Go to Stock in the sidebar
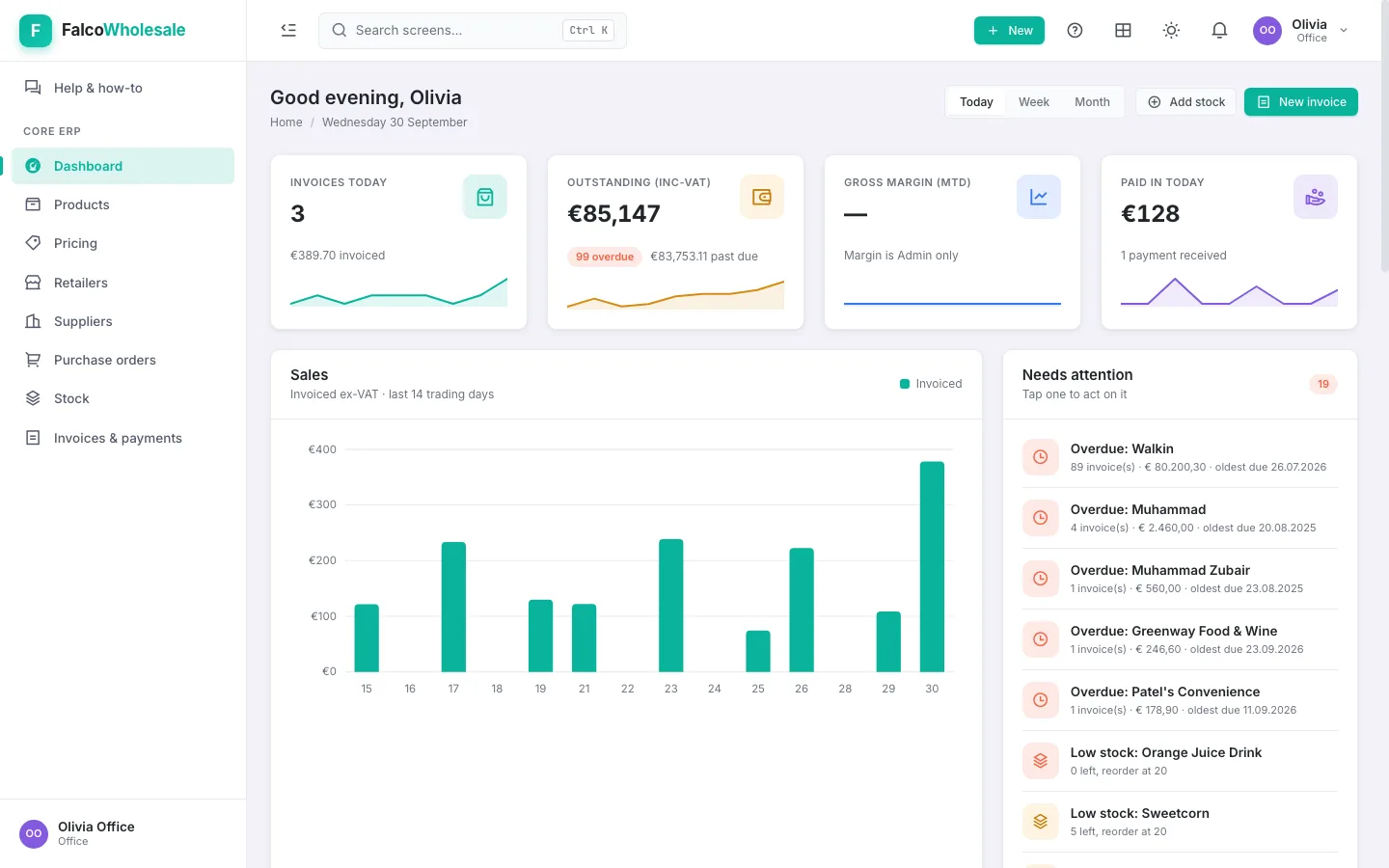 click(123, 398)
